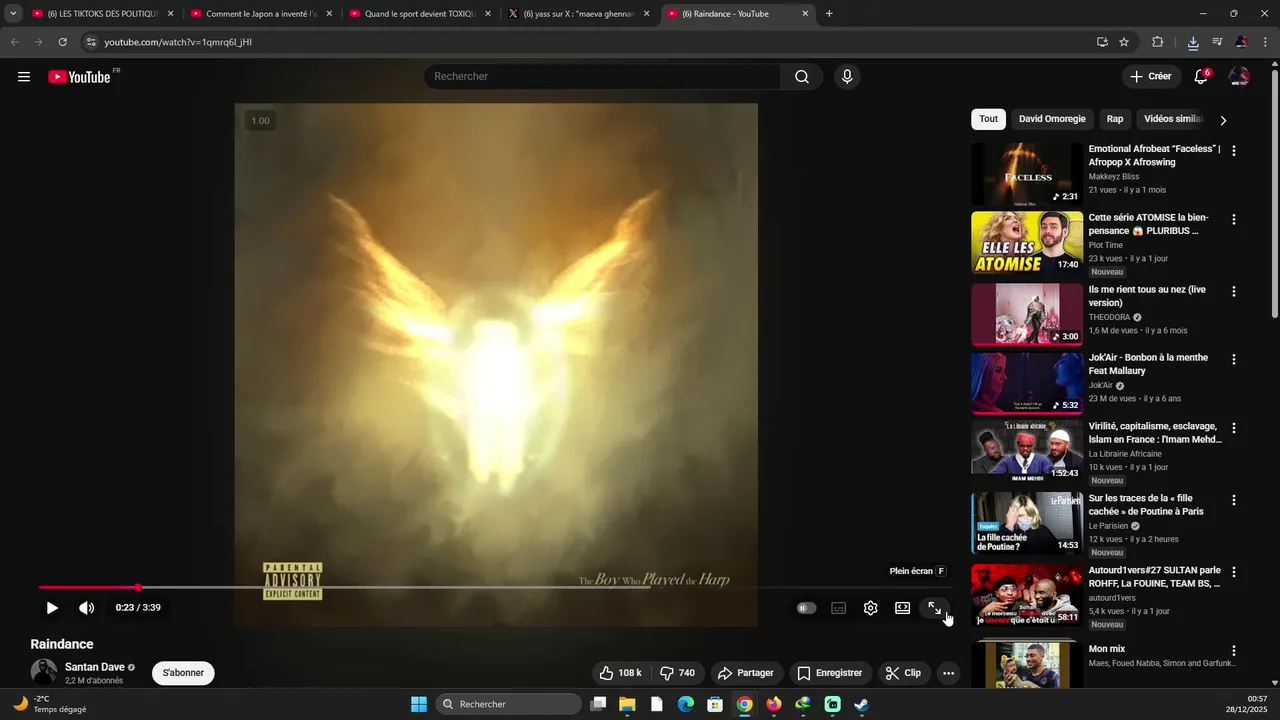This screenshot has height=720, width=1280.
Task: Switch to LES TIKTOKS DES POLITIQUES tab
Action: [x=102, y=14]
